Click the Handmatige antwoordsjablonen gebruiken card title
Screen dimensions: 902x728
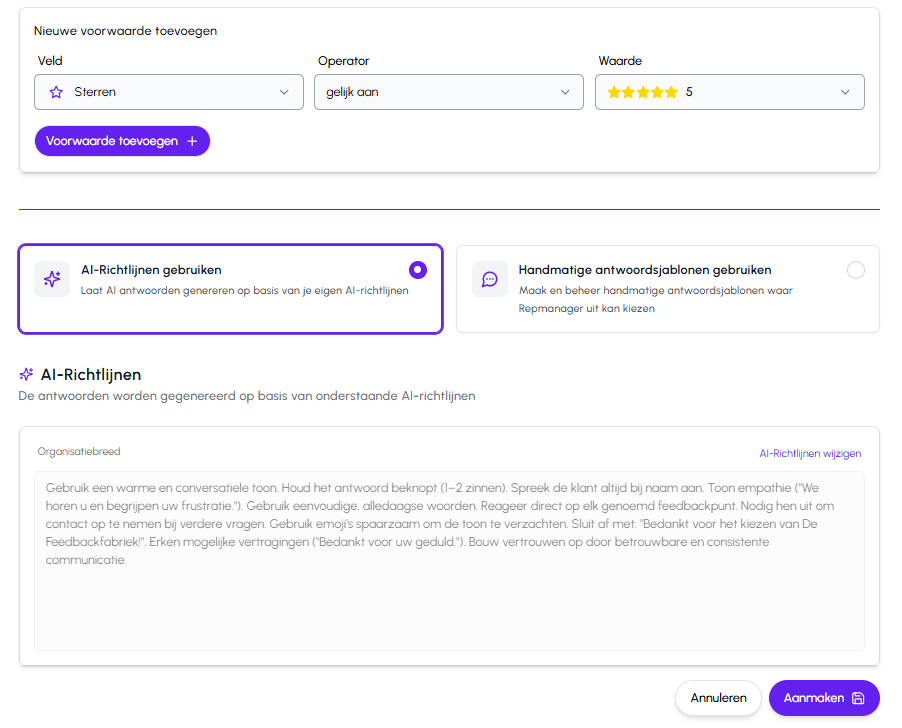645,270
